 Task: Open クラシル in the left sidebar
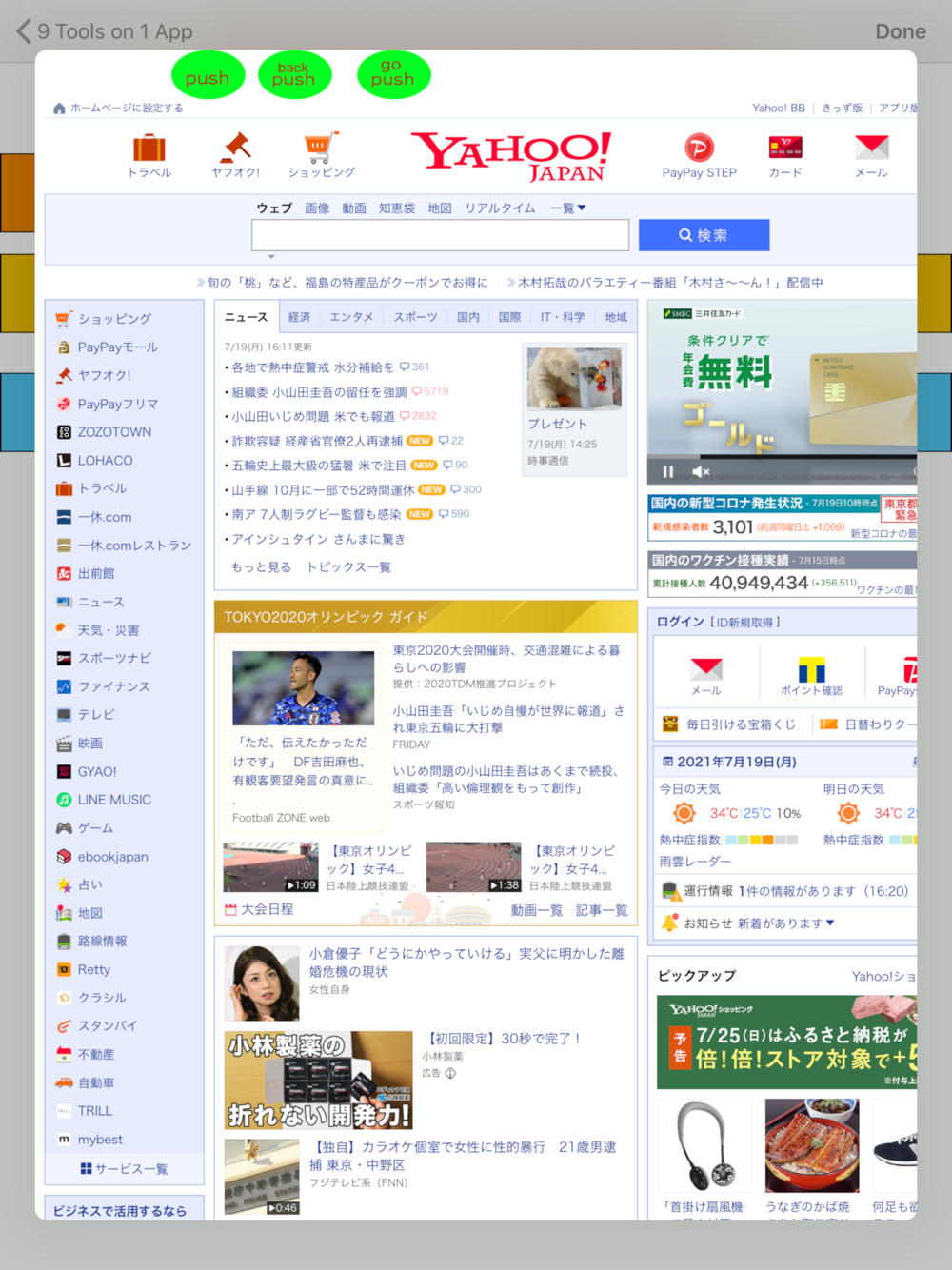[102, 998]
